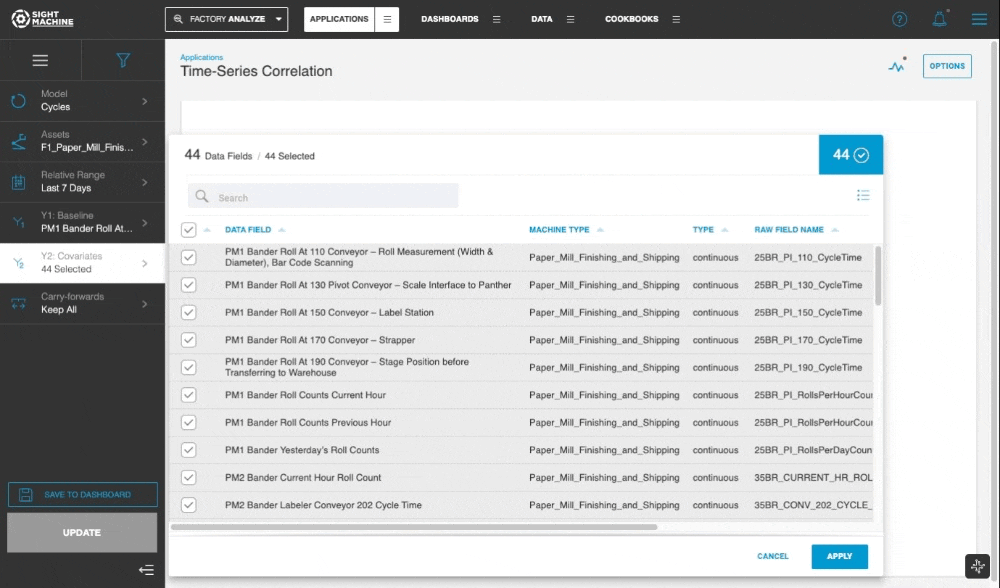Uncheck PM2 Bander Labeler Conveyor 202 Cycle Time
Viewport: 1000px width, 588px height.
tap(188, 505)
